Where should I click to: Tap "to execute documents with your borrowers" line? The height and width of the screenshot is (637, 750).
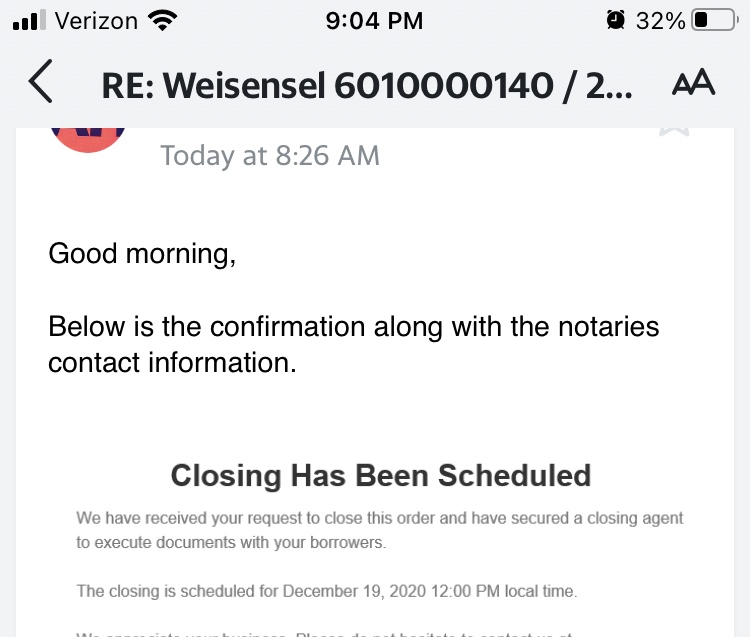[231, 543]
